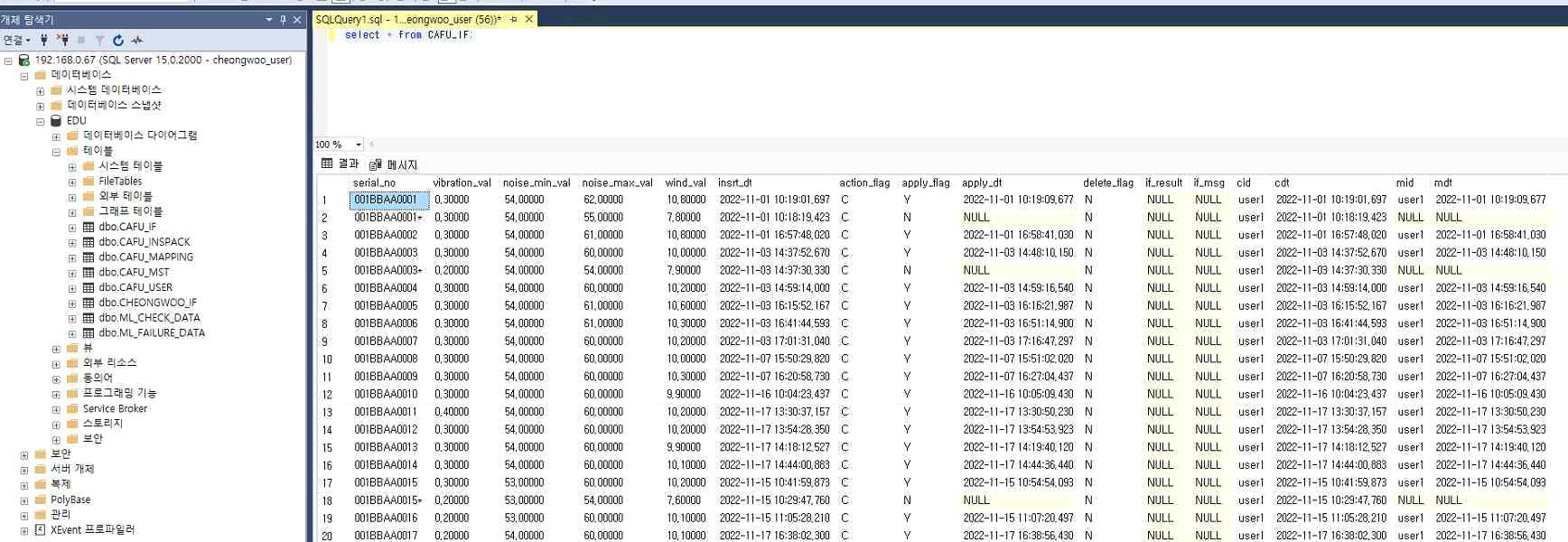Click the pin icon on SQLQuery1.sql tab
The height and width of the screenshot is (542, 1568).
click(x=513, y=19)
